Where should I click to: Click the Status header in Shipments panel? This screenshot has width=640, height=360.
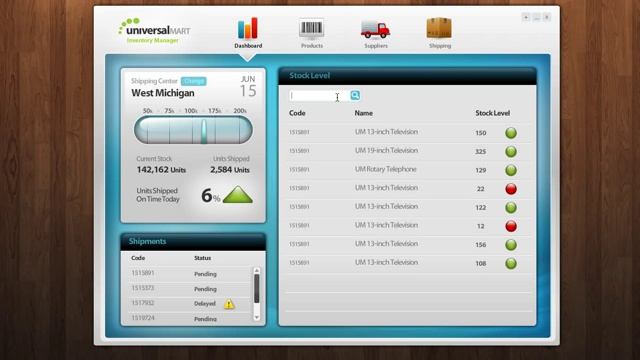pyautogui.click(x=202, y=258)
